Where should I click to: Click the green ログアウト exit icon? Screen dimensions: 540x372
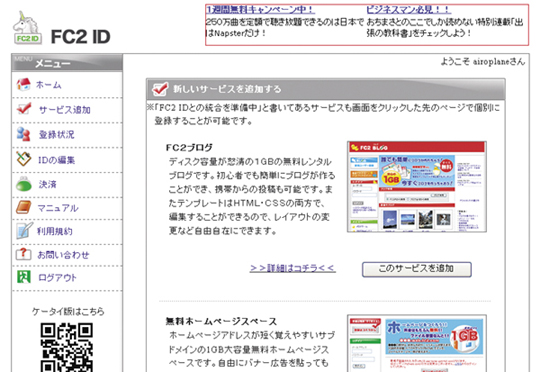pos(24,277)
